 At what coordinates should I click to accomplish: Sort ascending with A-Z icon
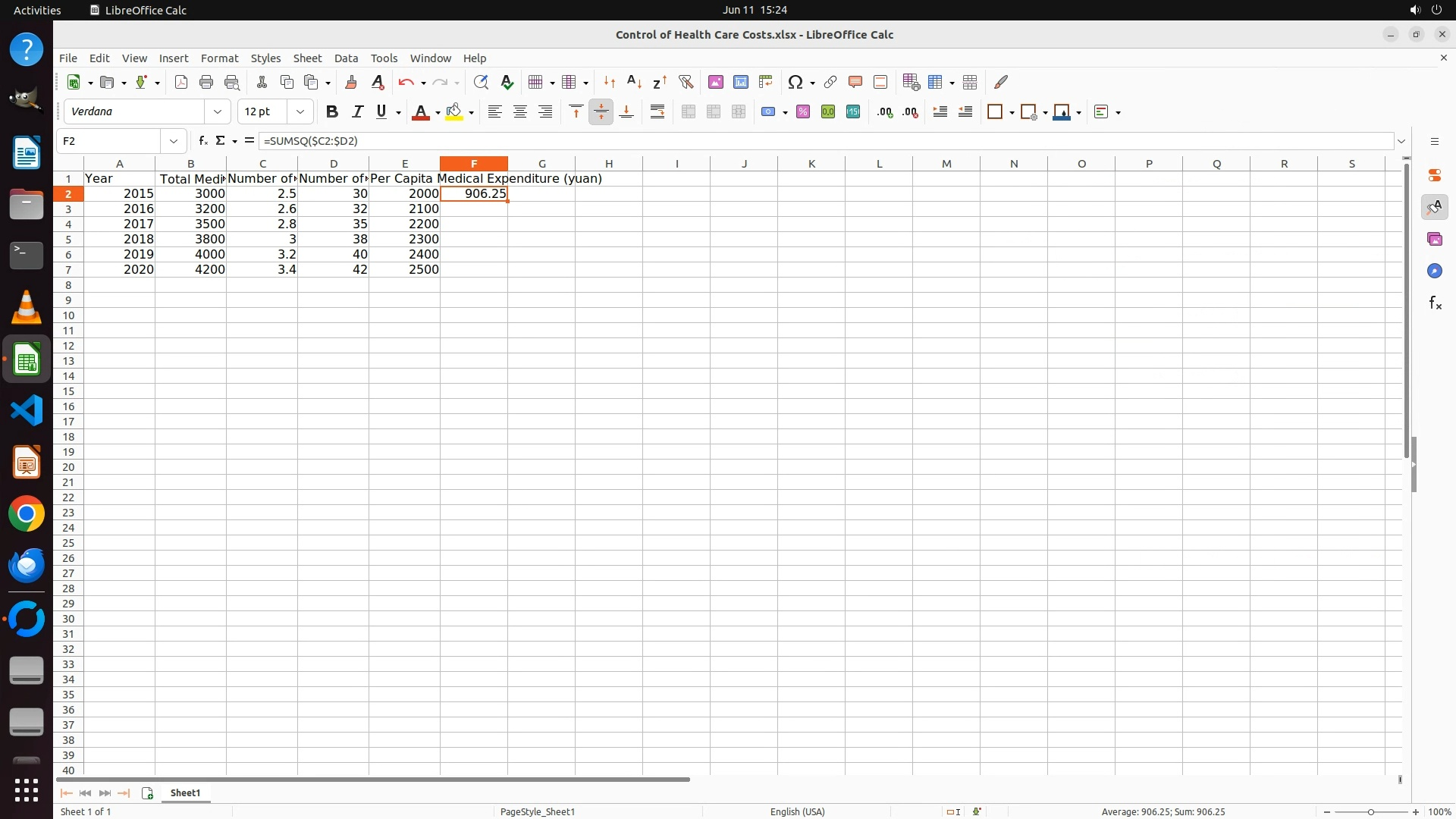click(635, 83)
